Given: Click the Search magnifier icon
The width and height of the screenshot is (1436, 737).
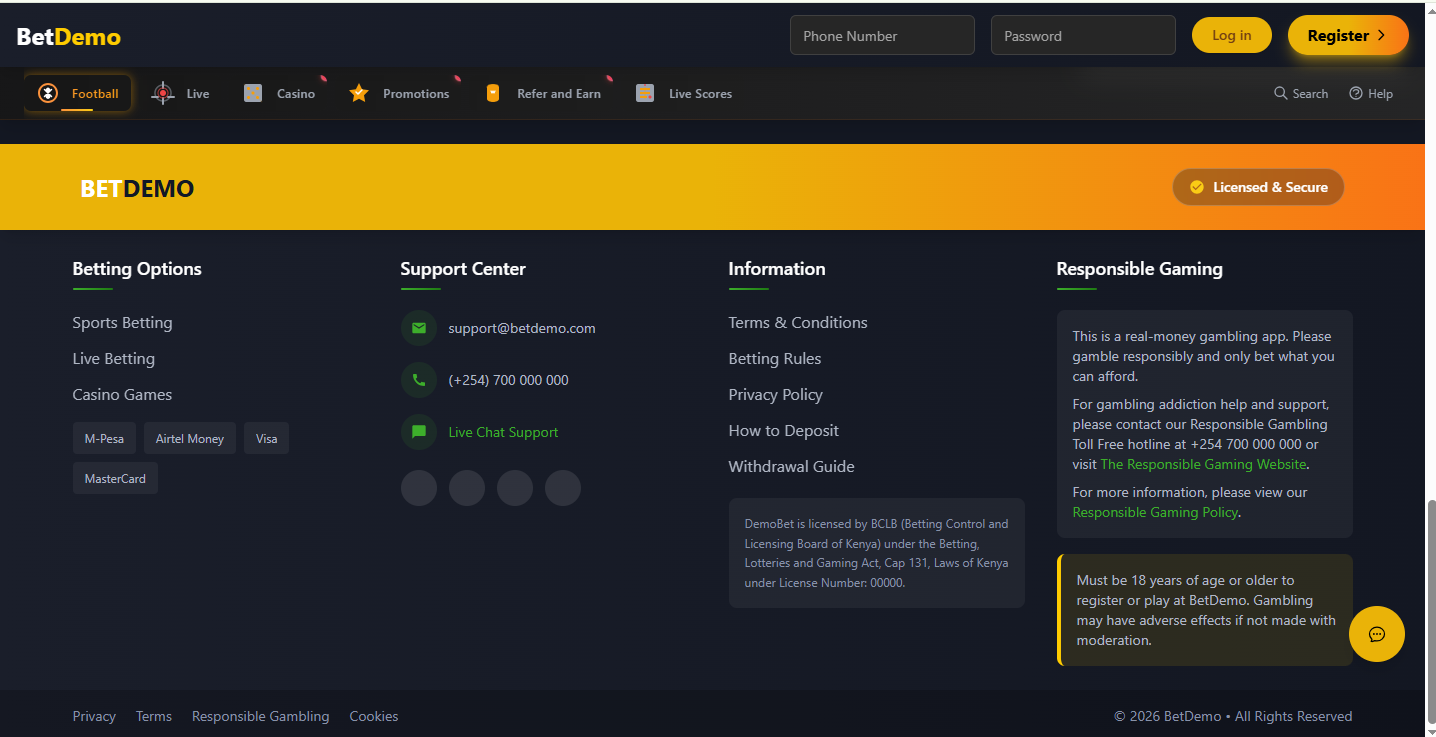Looking at the screenshot, I should pyautogui.click(x=1279, y=93).
